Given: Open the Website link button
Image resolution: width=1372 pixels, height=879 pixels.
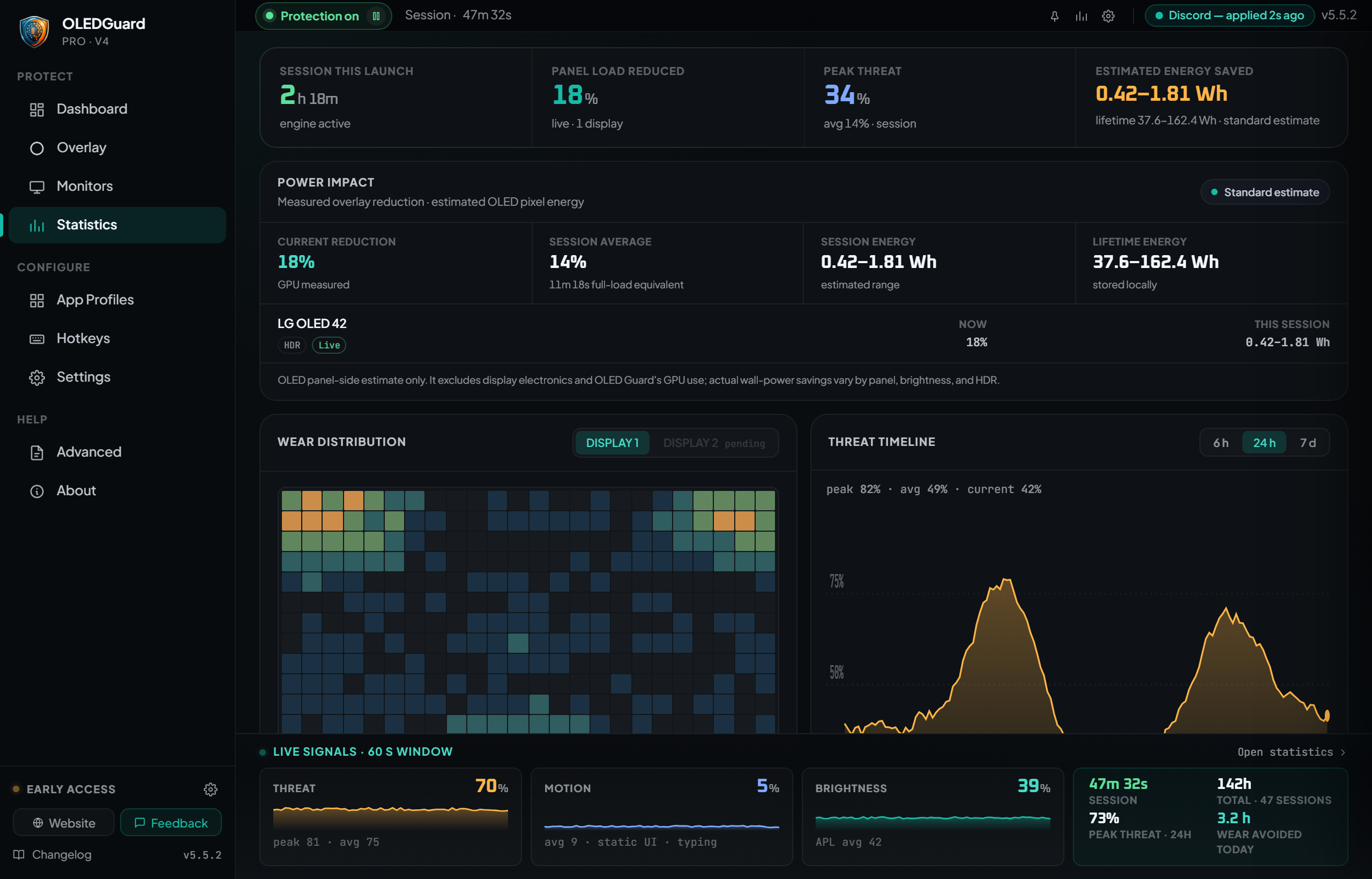Looking at the screenshot, I should [64, 823].
